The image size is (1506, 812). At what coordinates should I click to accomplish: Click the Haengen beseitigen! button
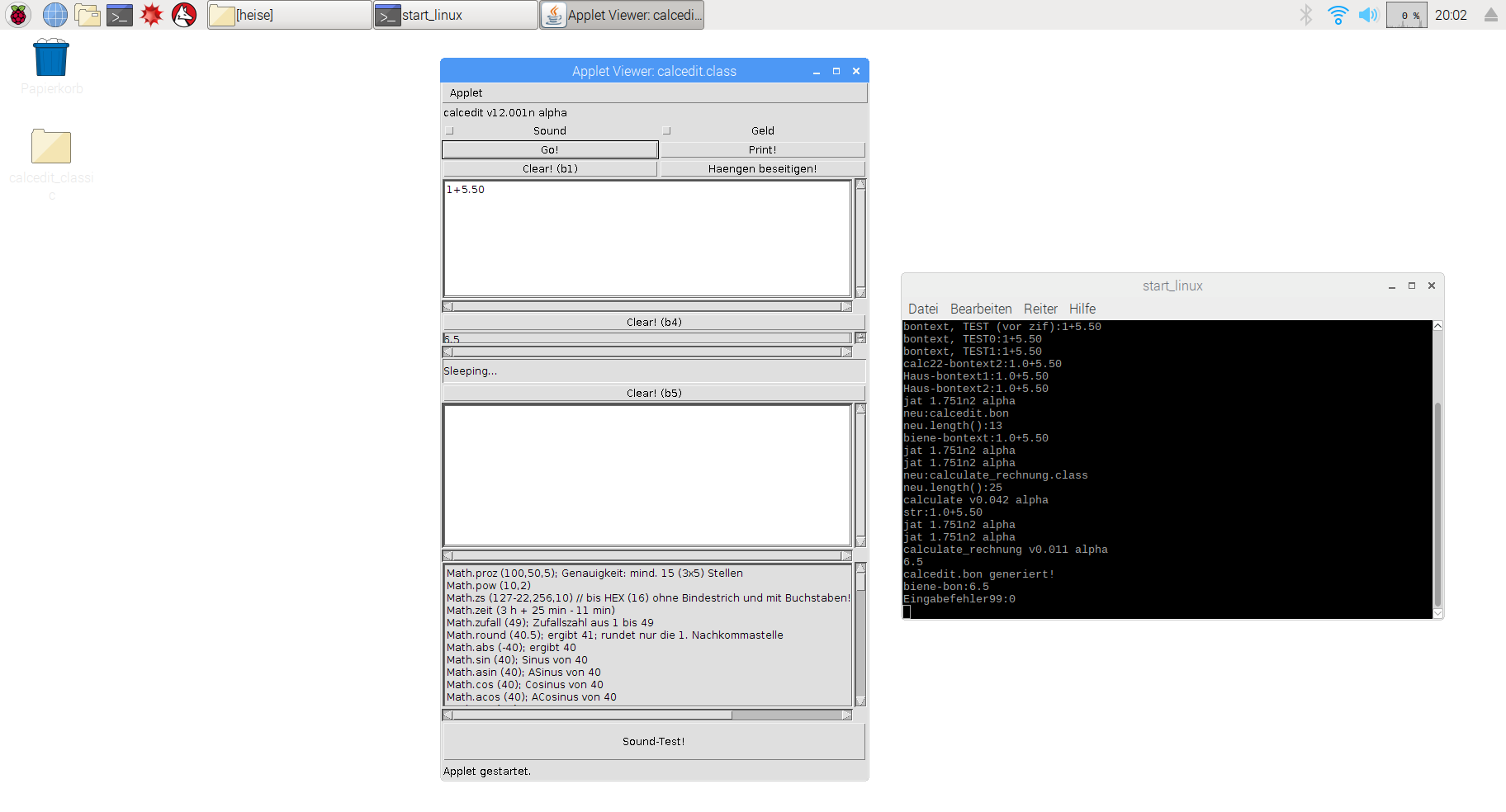tap(762, 169)
